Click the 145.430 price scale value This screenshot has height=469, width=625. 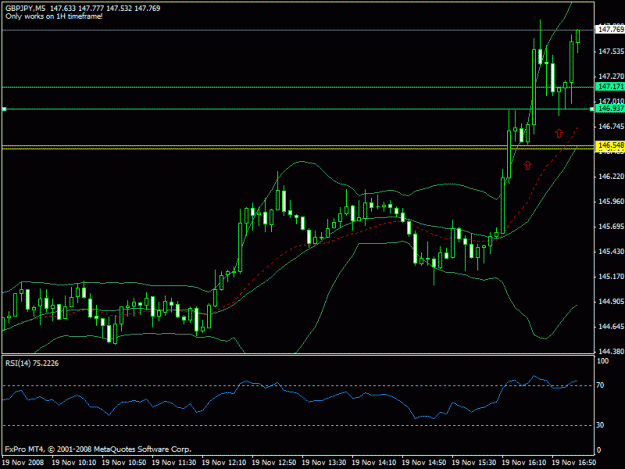(x=611, y=251)
